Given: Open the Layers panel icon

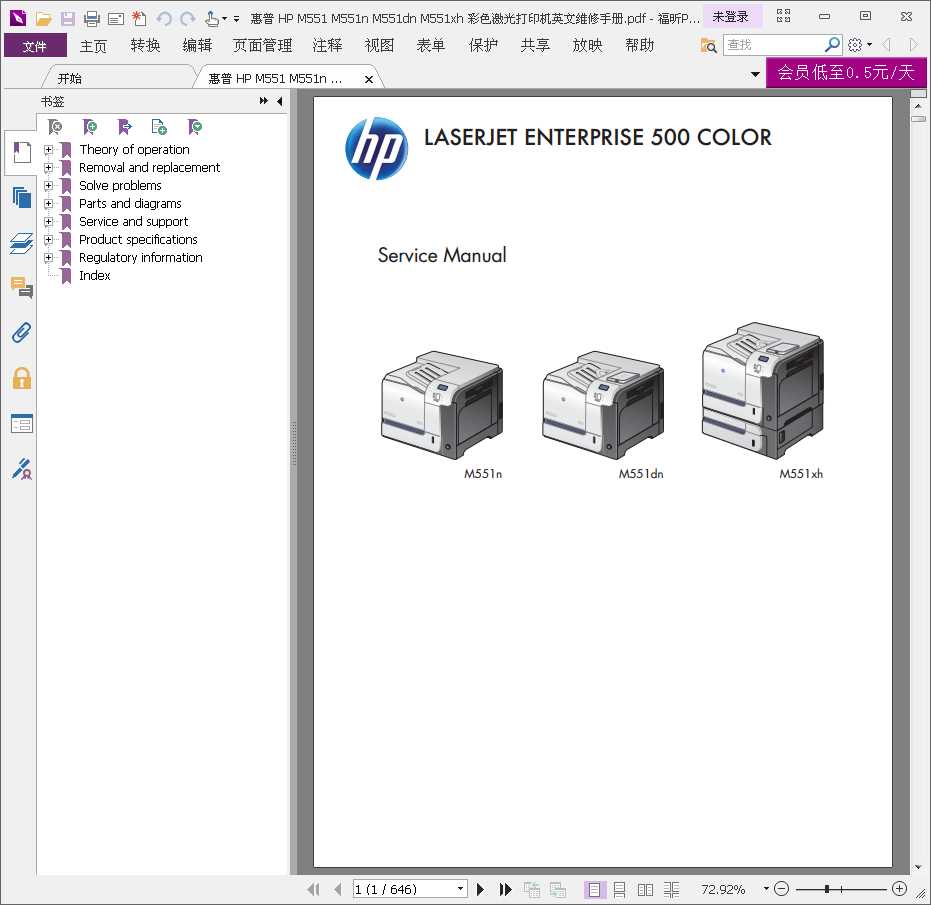Looking at the screenshot, I should tap(21, 243).
